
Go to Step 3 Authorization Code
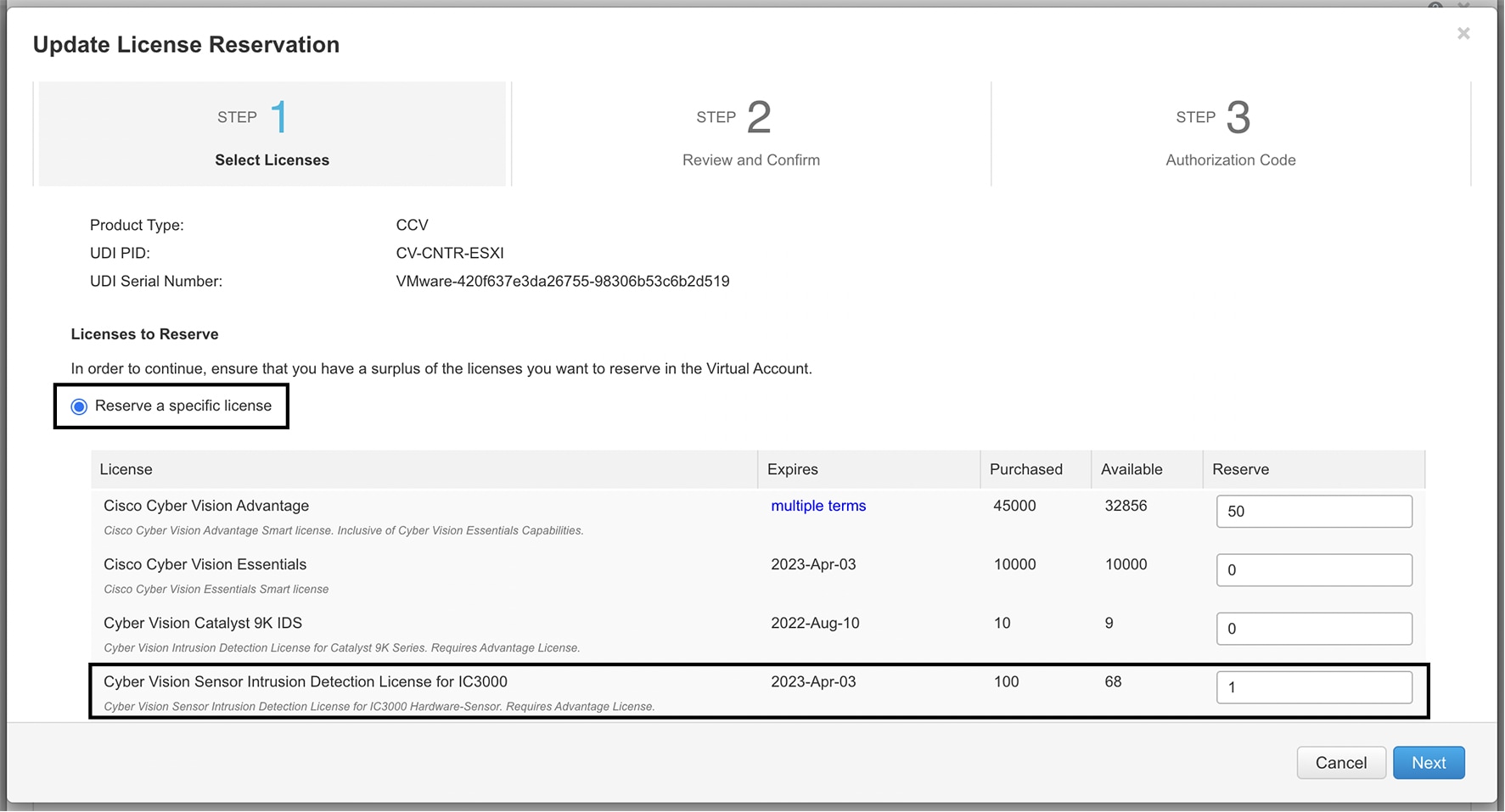pos(1231,134)
